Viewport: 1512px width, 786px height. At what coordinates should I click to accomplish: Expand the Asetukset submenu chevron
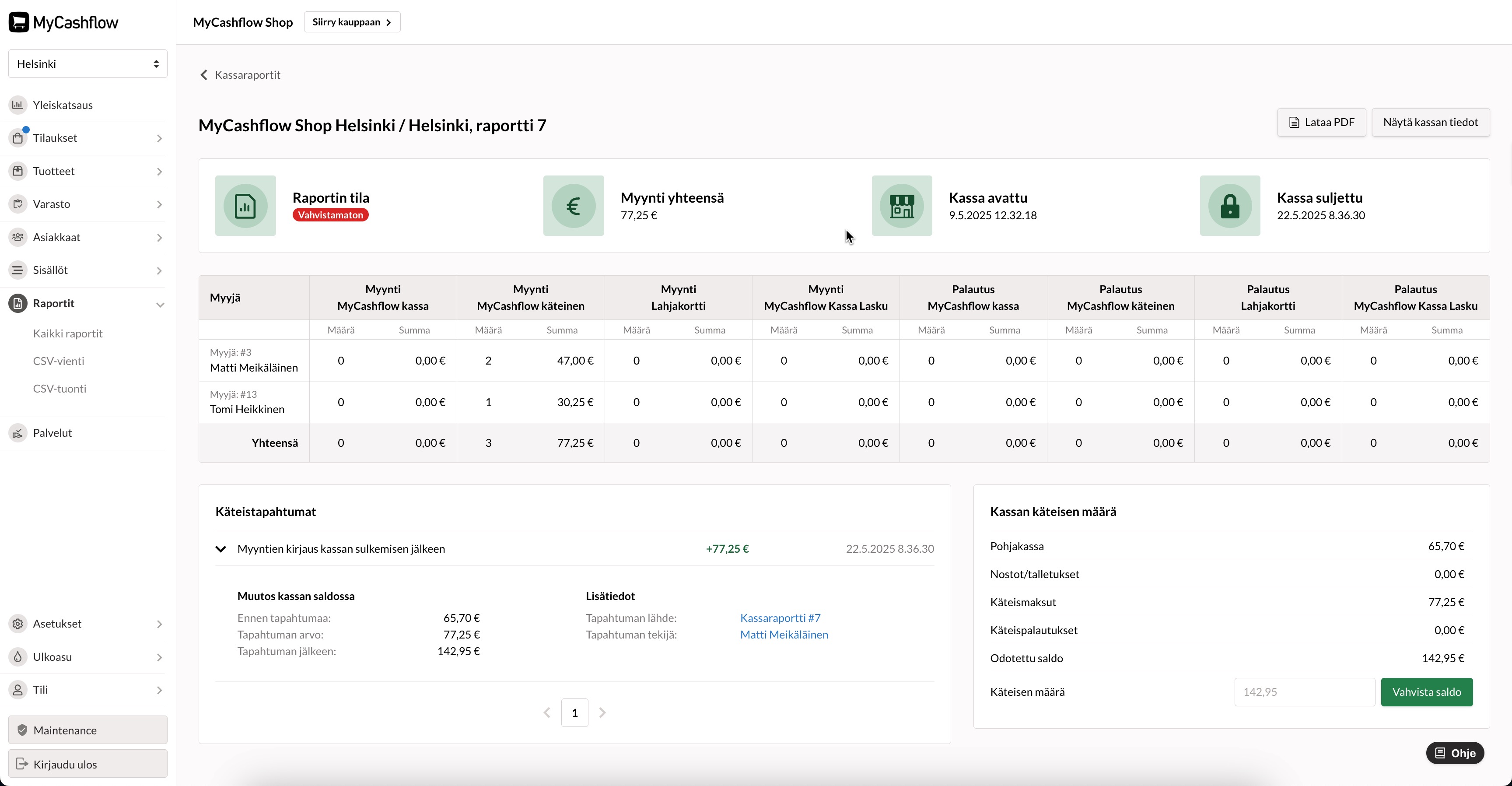pyautogui.click(x=159, y=624)
